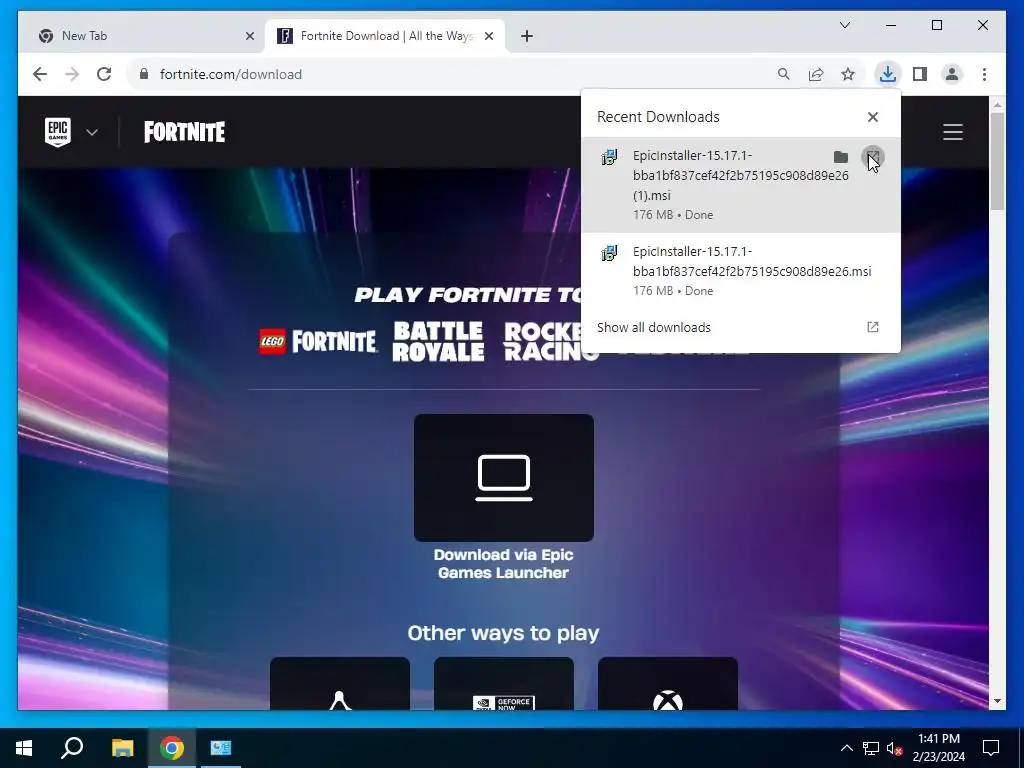
Task: Close the Fortnite Download tab
Action: click(x=488, y=36)
